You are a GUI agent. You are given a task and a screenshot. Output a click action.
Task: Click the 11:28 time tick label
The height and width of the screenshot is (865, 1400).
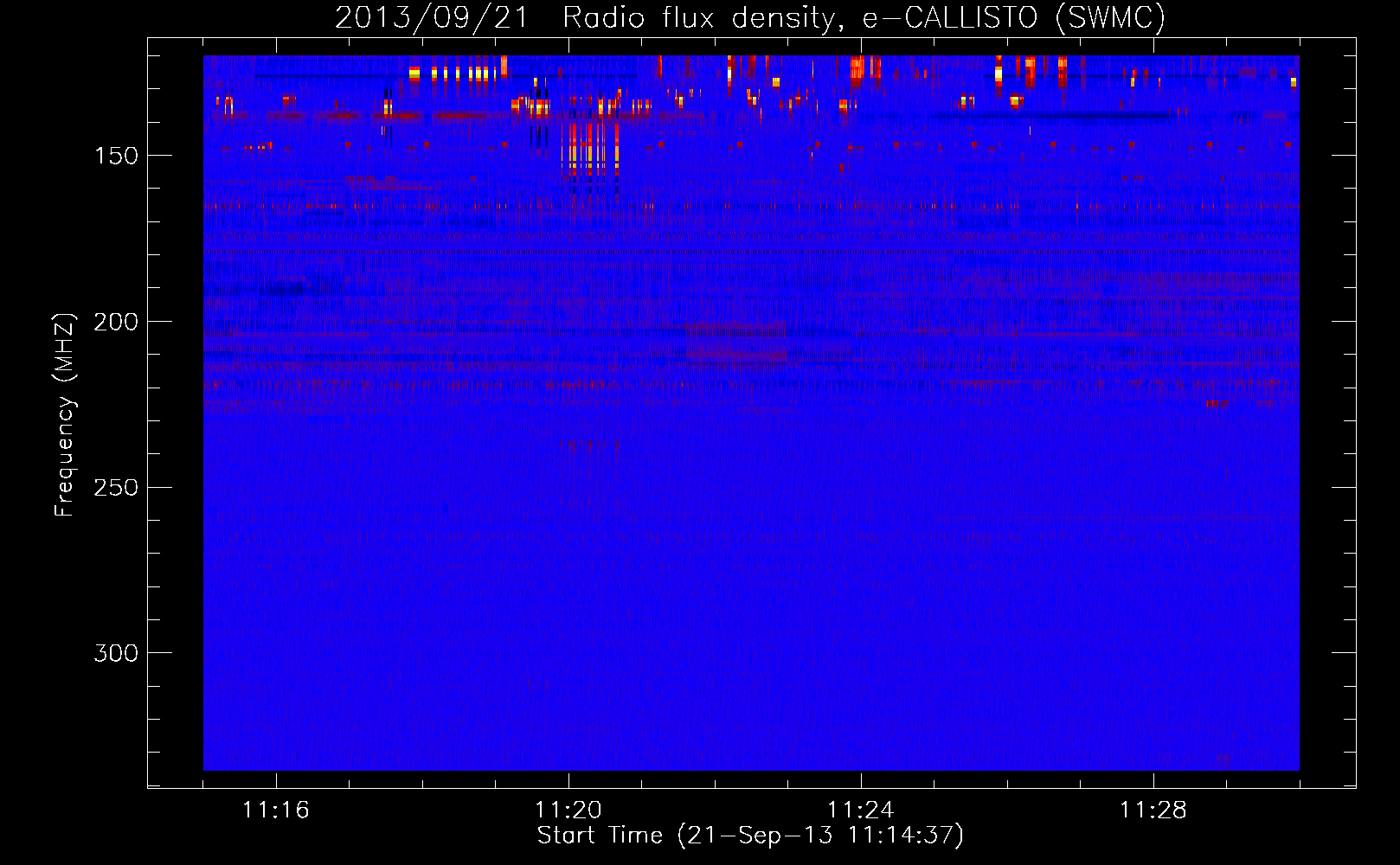point(1153,810)
